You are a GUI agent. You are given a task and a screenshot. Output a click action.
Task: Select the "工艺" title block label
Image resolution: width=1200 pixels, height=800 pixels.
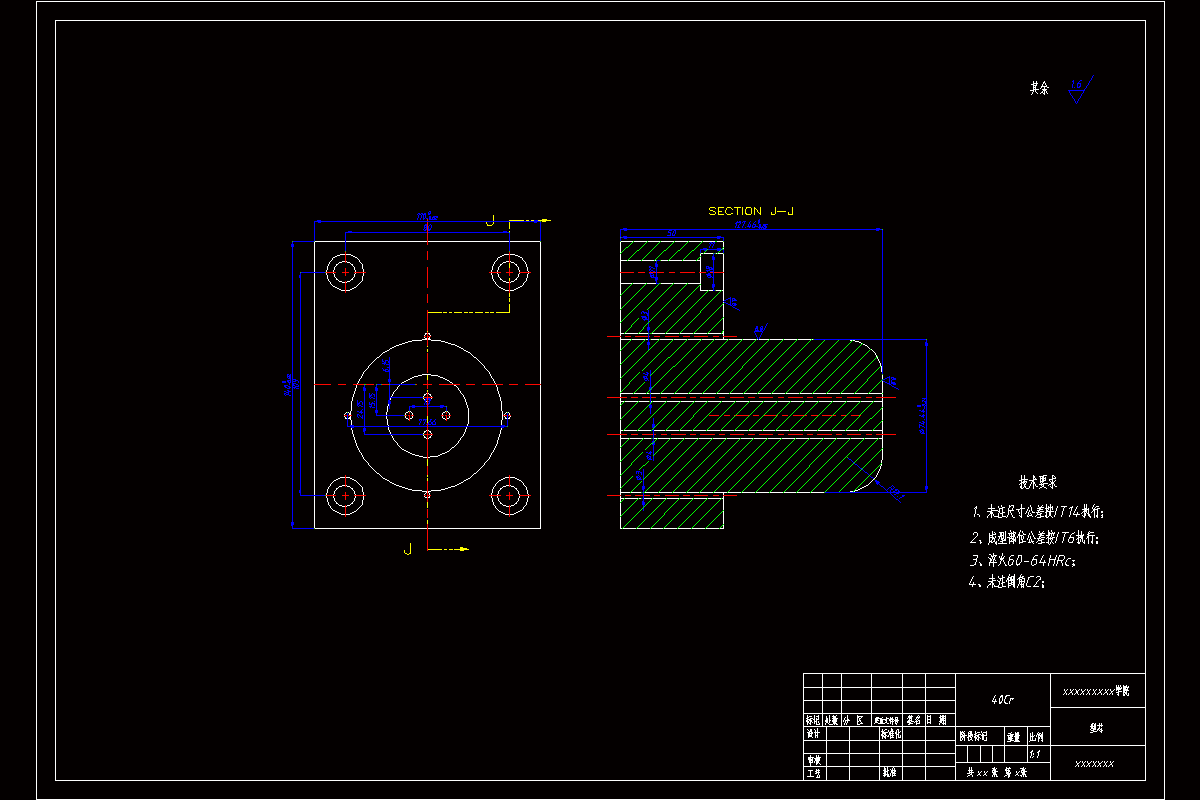pyautogui.click(x=813, y=773)
